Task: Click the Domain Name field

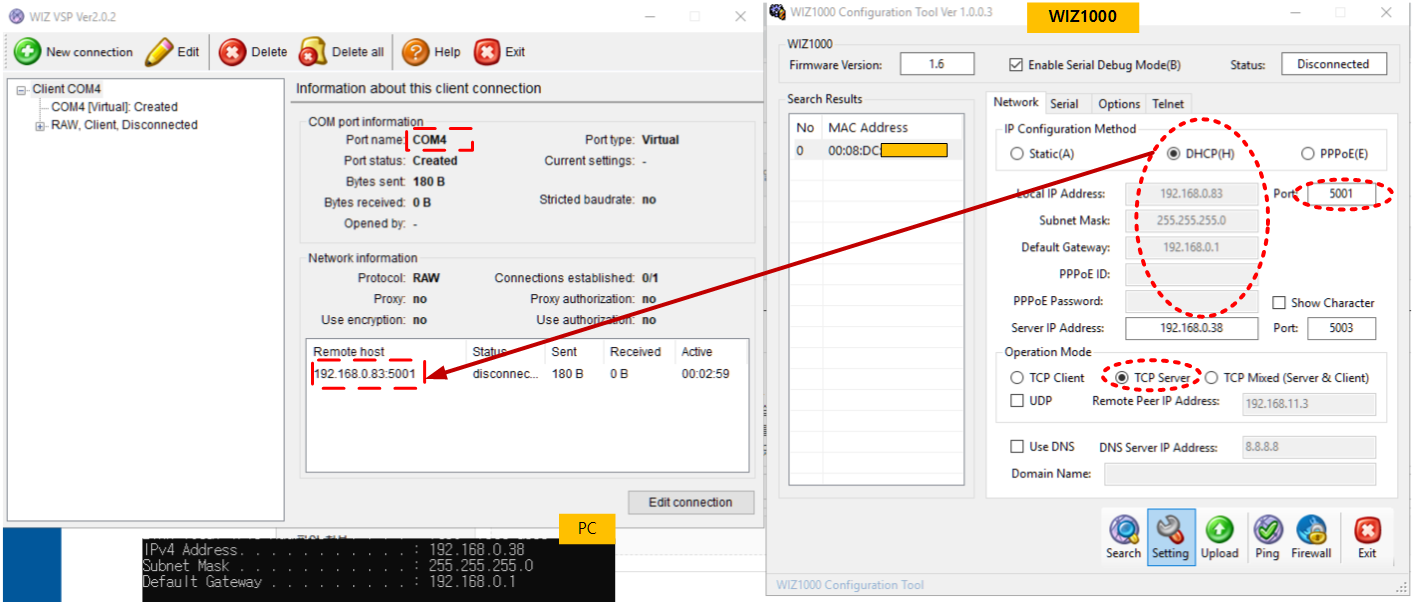Action: [x=1240, y=474]
